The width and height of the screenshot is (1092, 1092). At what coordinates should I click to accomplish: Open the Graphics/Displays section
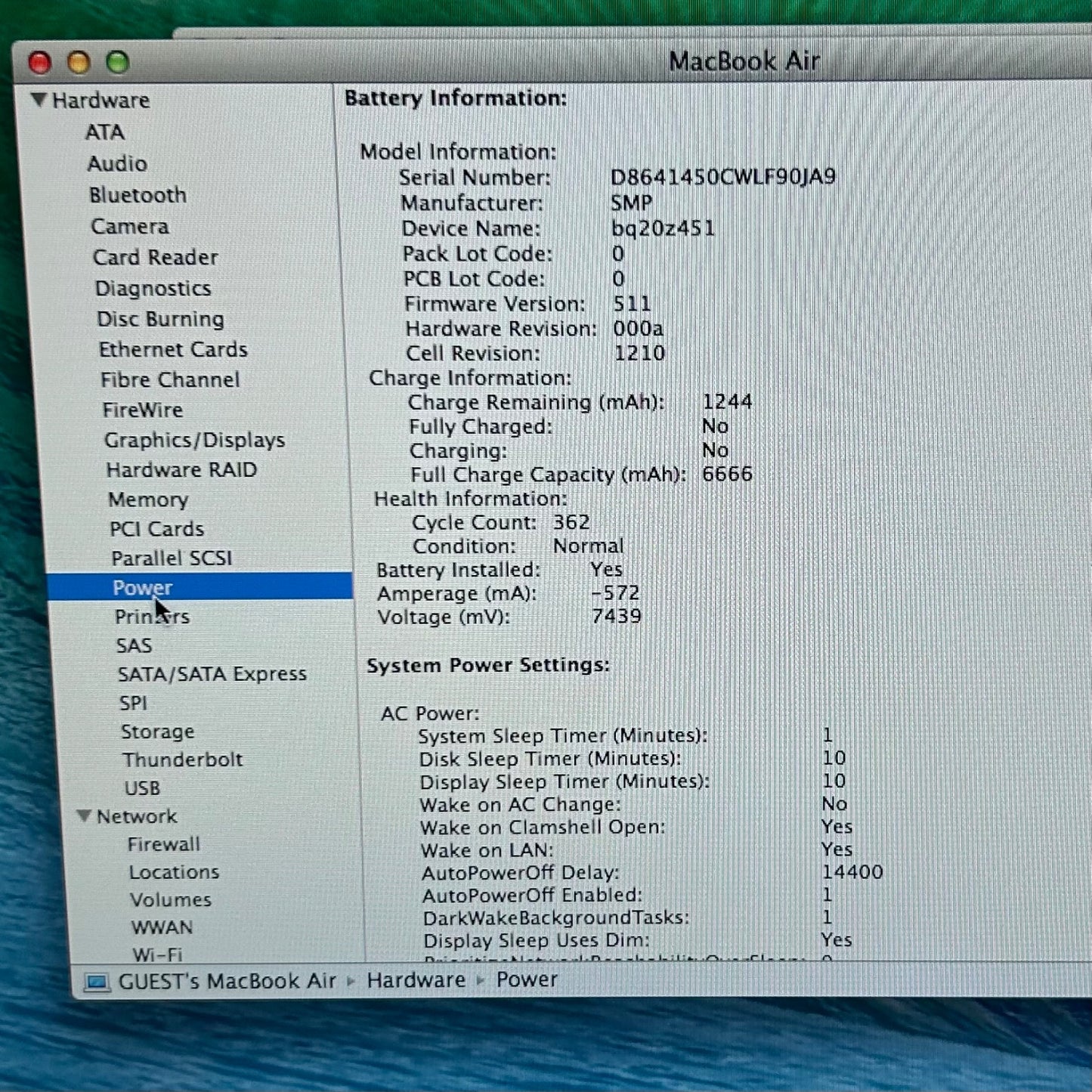[194, 440]
